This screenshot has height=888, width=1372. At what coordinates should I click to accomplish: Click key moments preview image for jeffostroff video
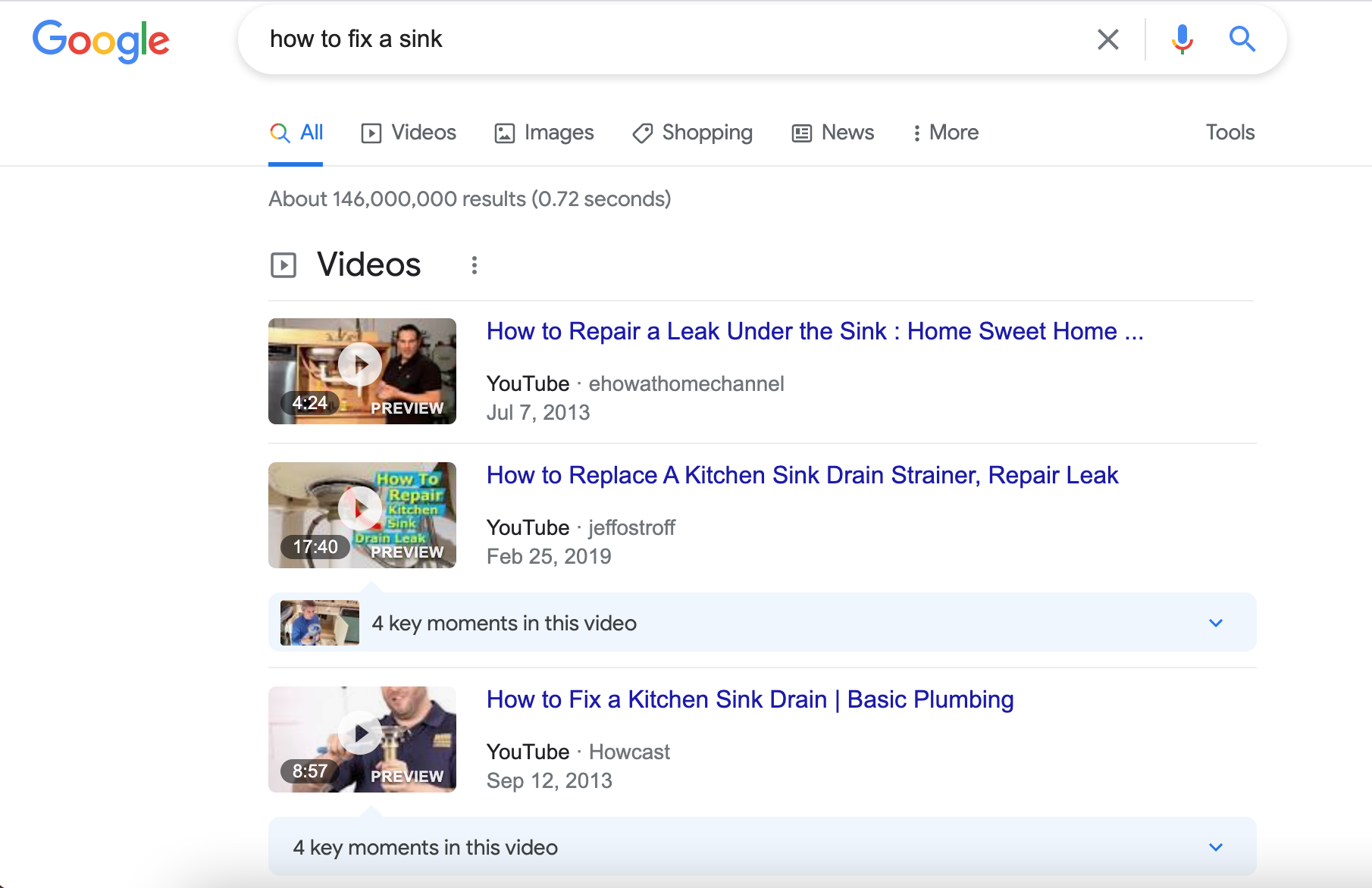pos(320,623)
